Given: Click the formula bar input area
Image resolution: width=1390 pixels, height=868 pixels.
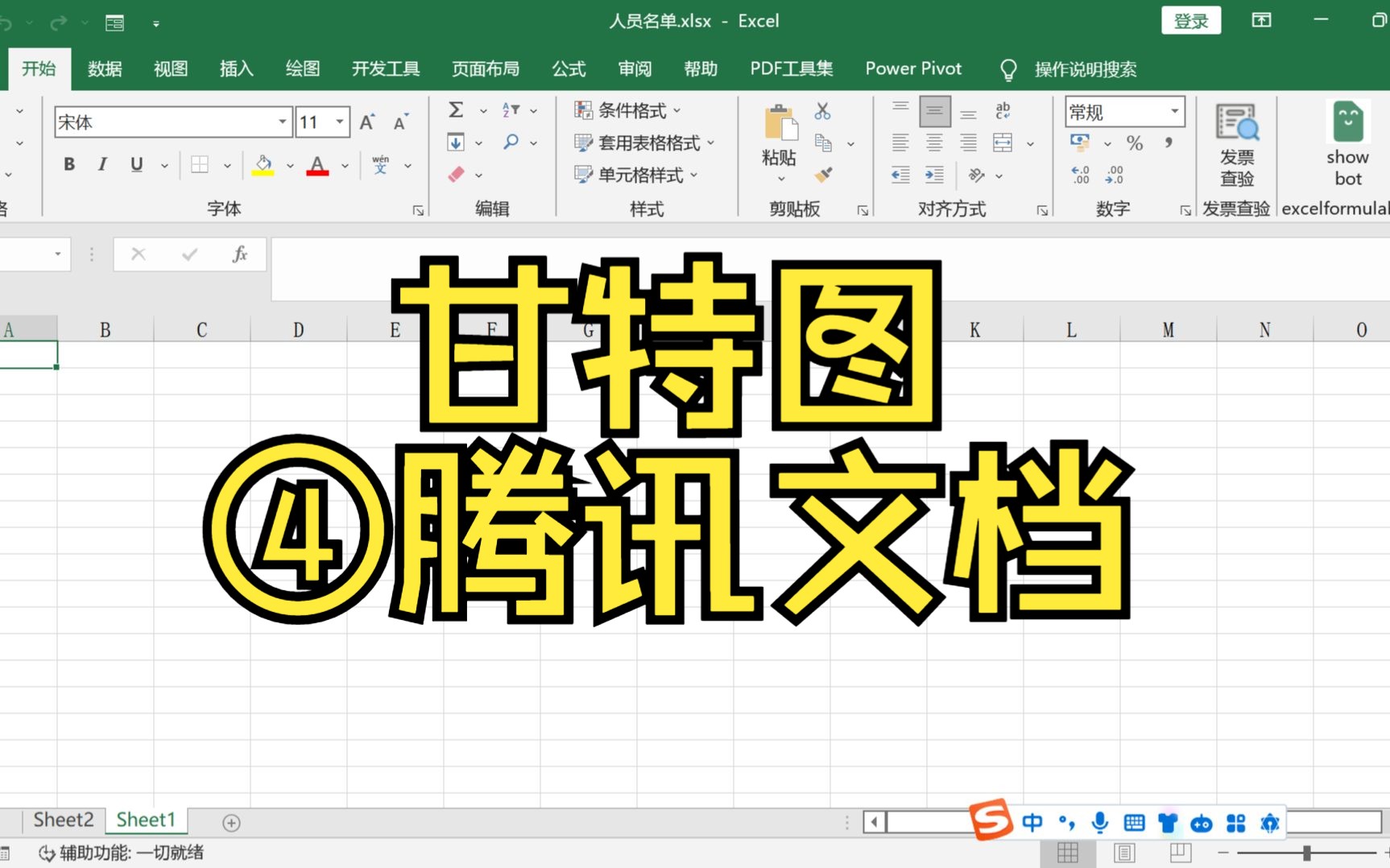Looking at the screenshot, I should 830,269.
